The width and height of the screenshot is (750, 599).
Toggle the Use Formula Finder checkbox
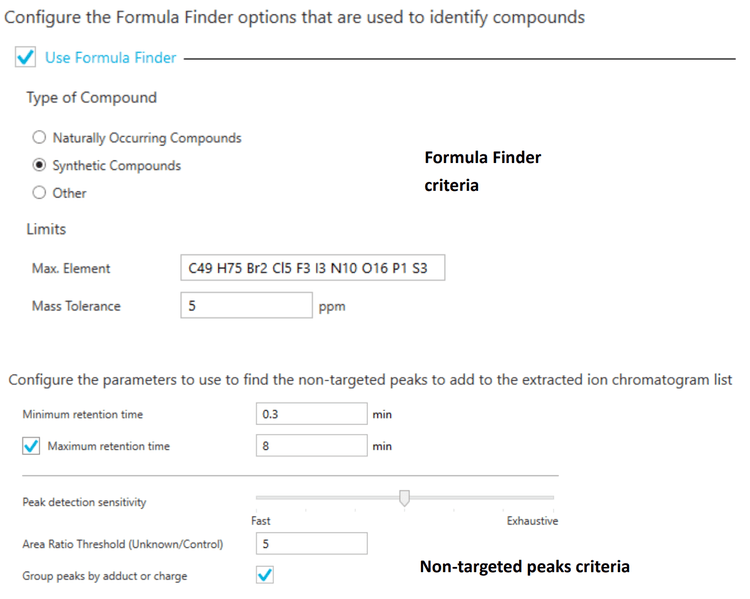coord(26,58)
